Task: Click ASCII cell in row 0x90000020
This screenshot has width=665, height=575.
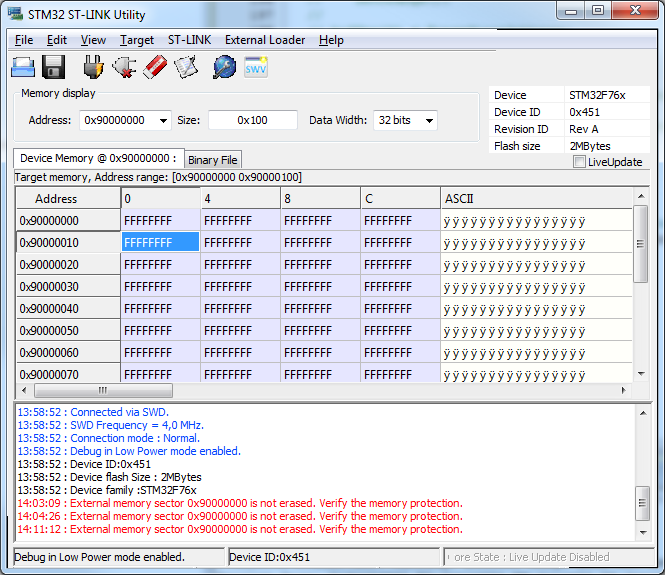Action: [x=536, y=265]
